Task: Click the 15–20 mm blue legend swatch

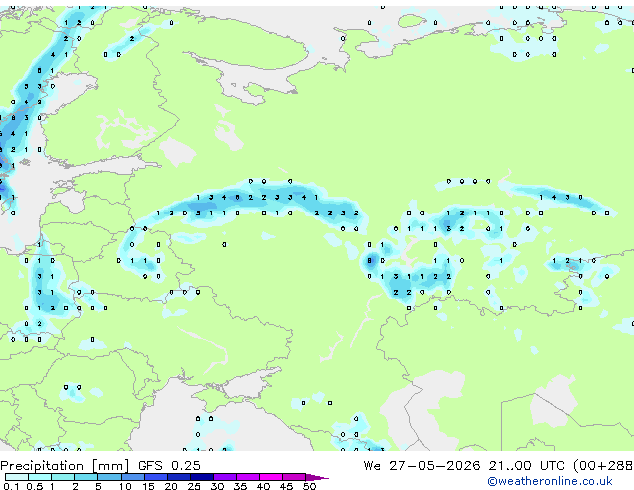Action: coord(155,477)
